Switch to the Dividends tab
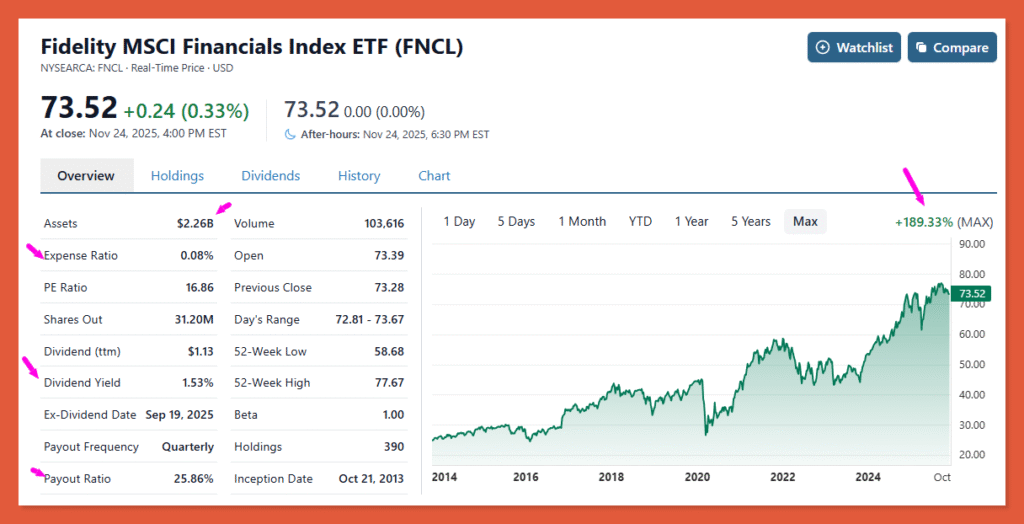This screenshot has width=1024, height=524. [271, 176]
